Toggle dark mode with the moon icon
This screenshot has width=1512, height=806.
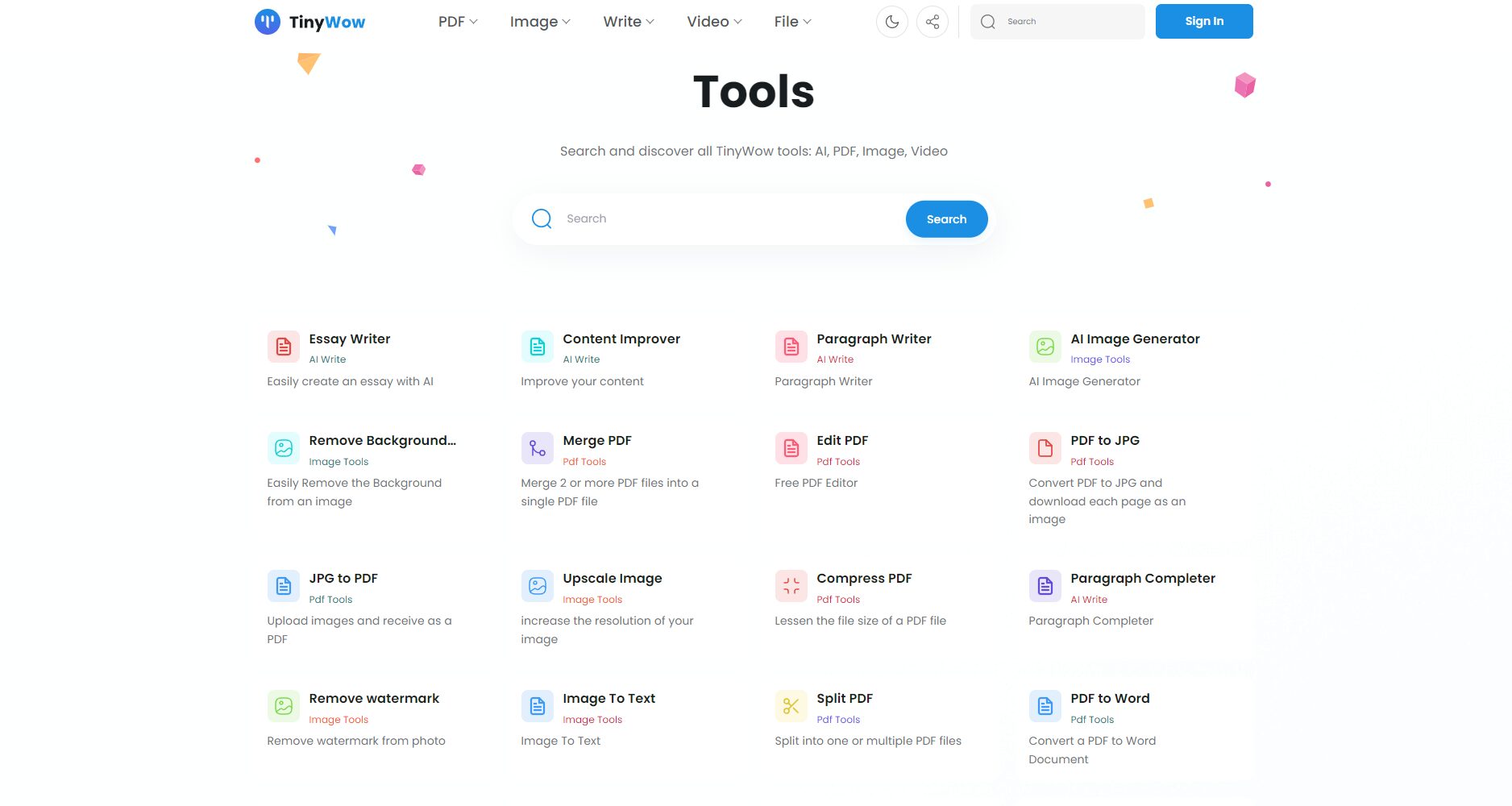pyautogui.click(x=891, y=22)
